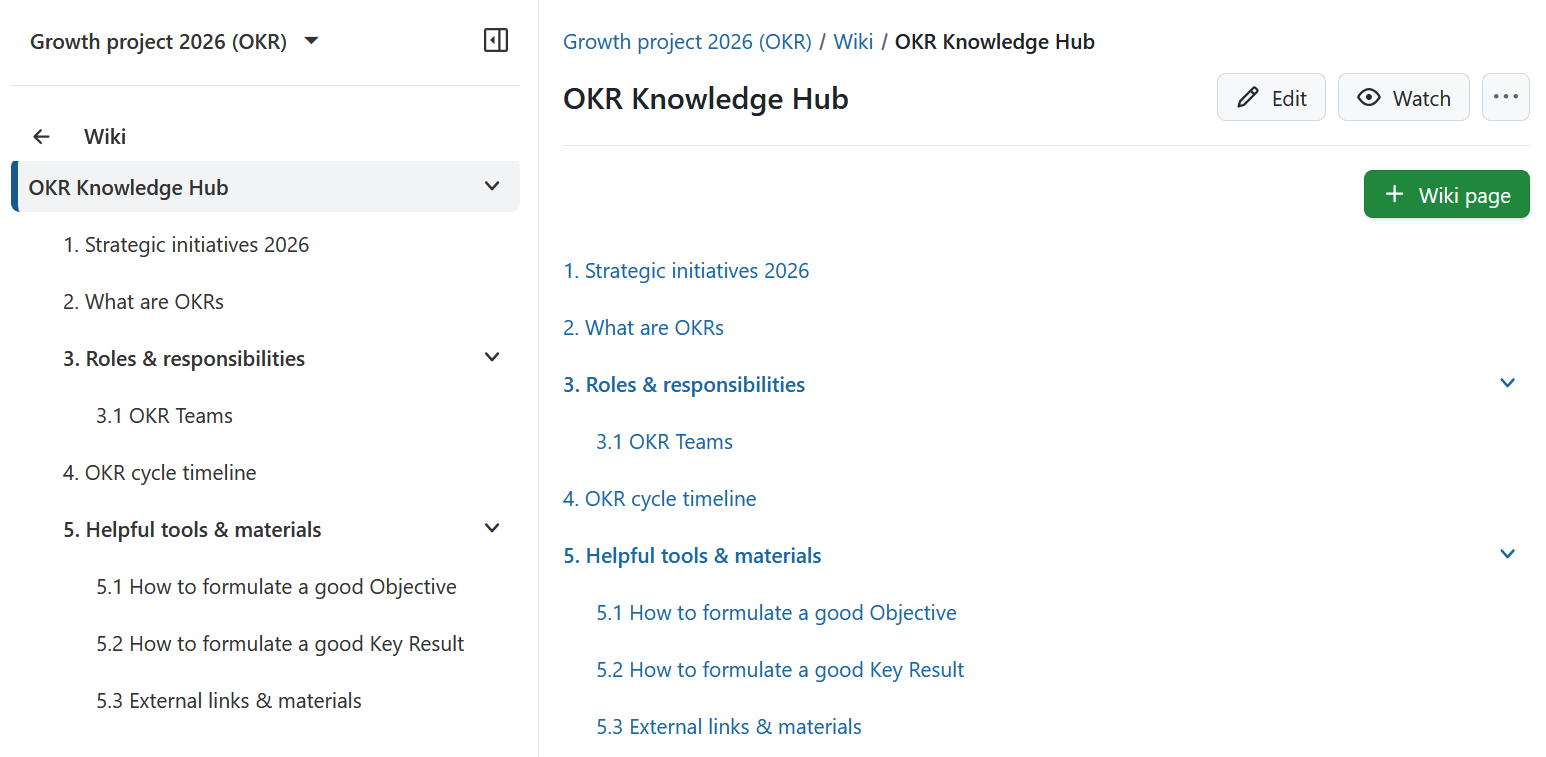Image resolution: width=1546 pixels, height=757 pixels.
Task: Collapse Roles & responsibilities on the page
Action: [x=1507, y=382]
